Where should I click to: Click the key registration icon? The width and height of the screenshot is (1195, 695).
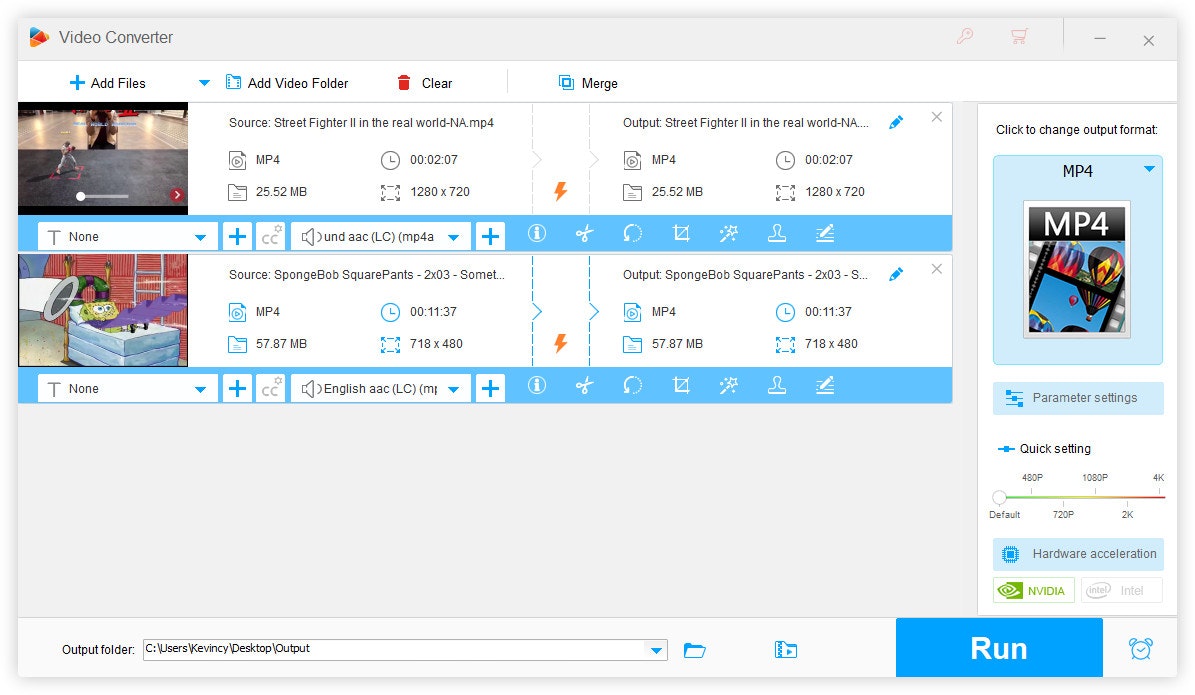[965, 36]
